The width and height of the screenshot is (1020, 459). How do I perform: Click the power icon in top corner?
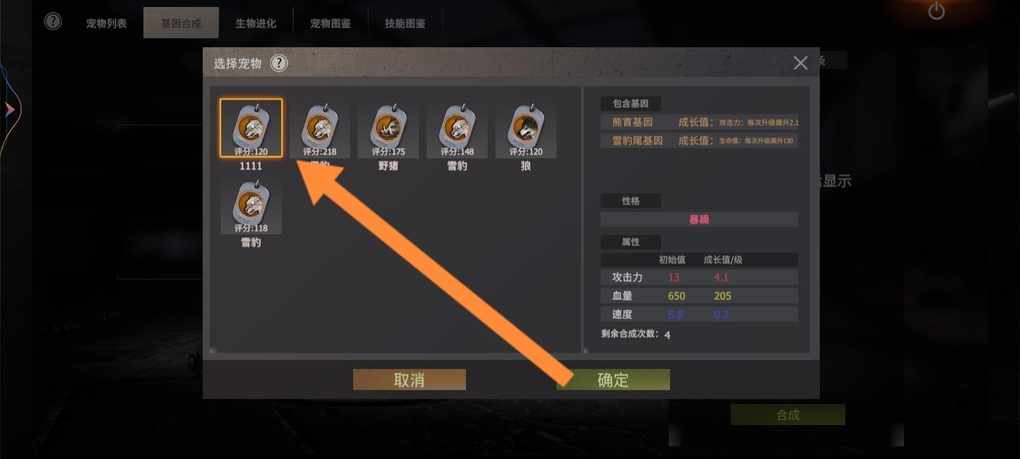click(936, 11)
